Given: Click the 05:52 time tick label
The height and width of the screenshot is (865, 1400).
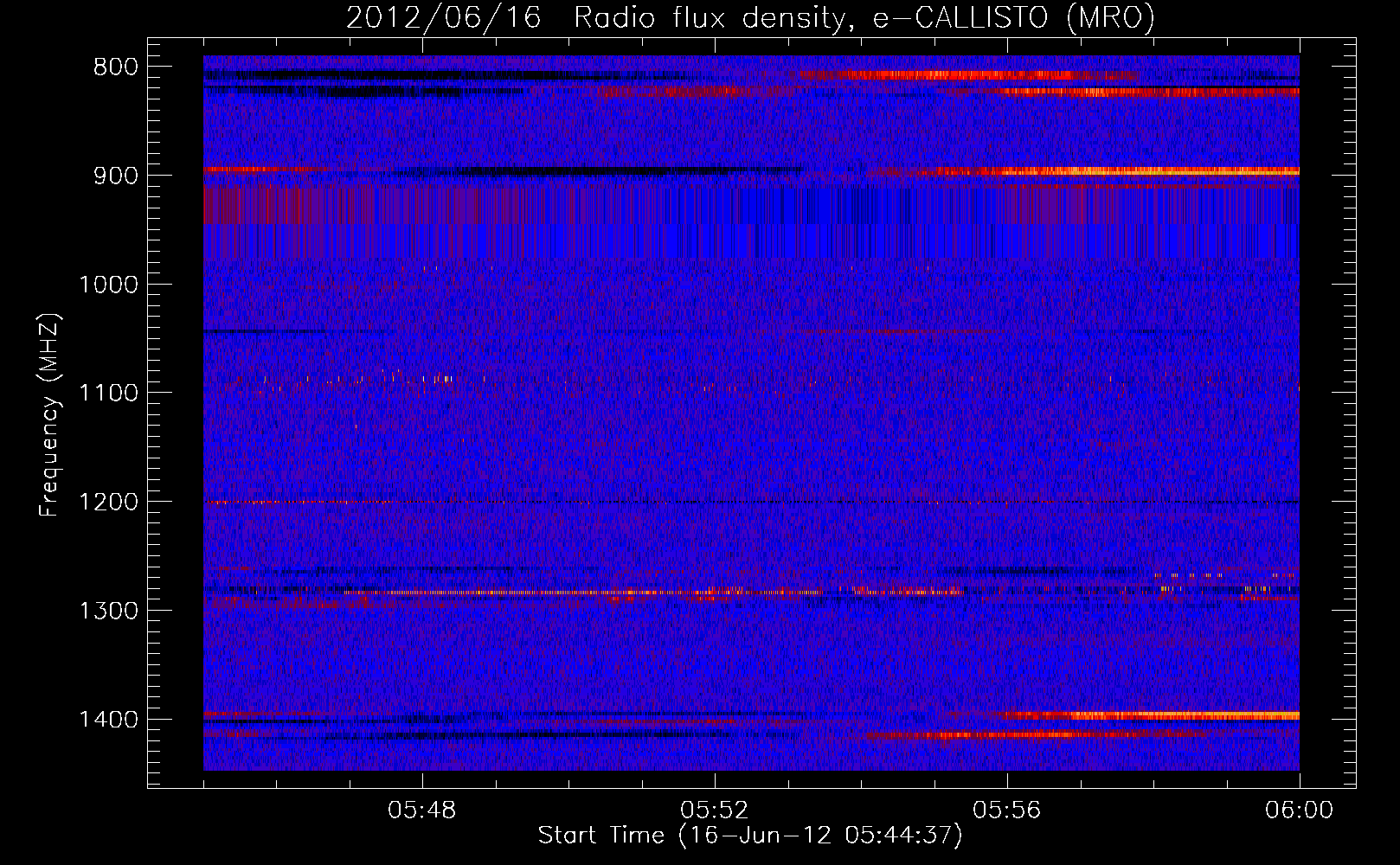Looking at the screenshot, I should tap(714, 811).
